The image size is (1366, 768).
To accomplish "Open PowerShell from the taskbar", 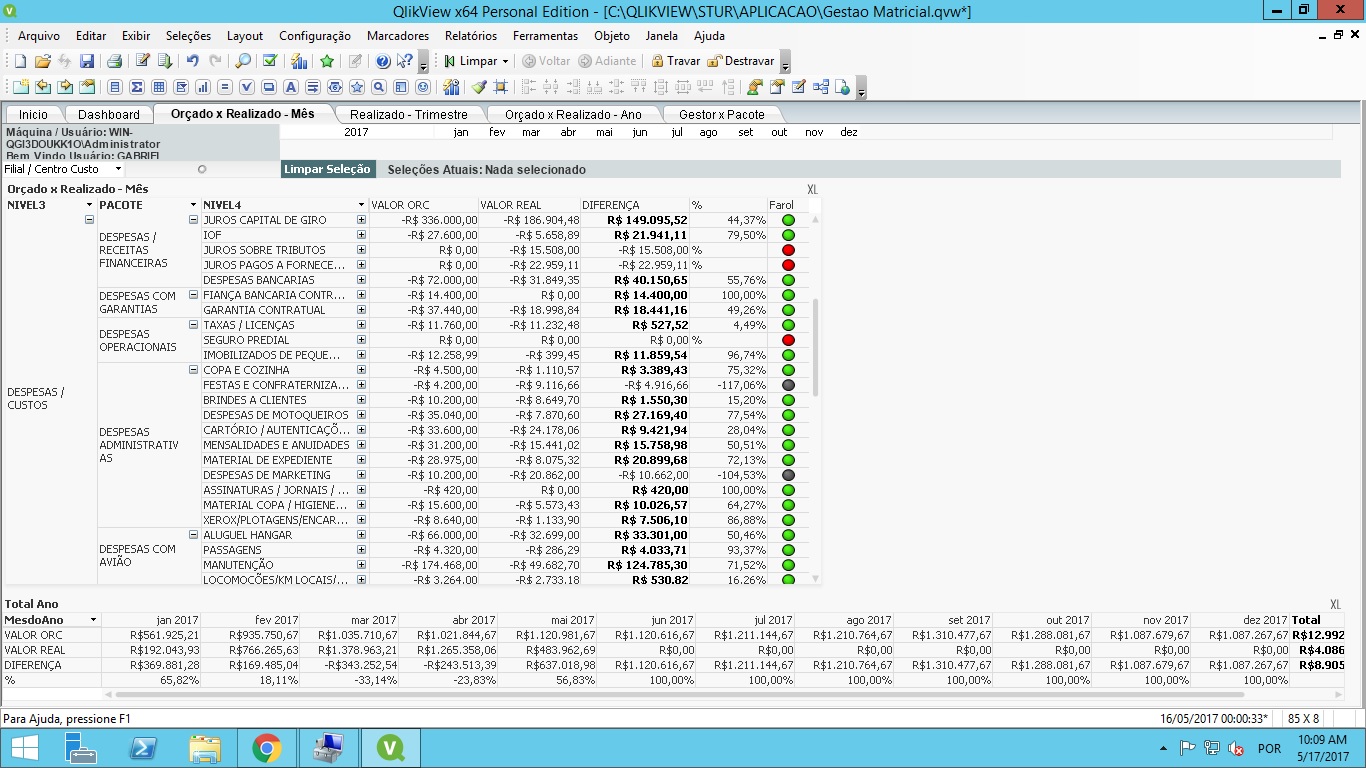I will pos(143,748).
